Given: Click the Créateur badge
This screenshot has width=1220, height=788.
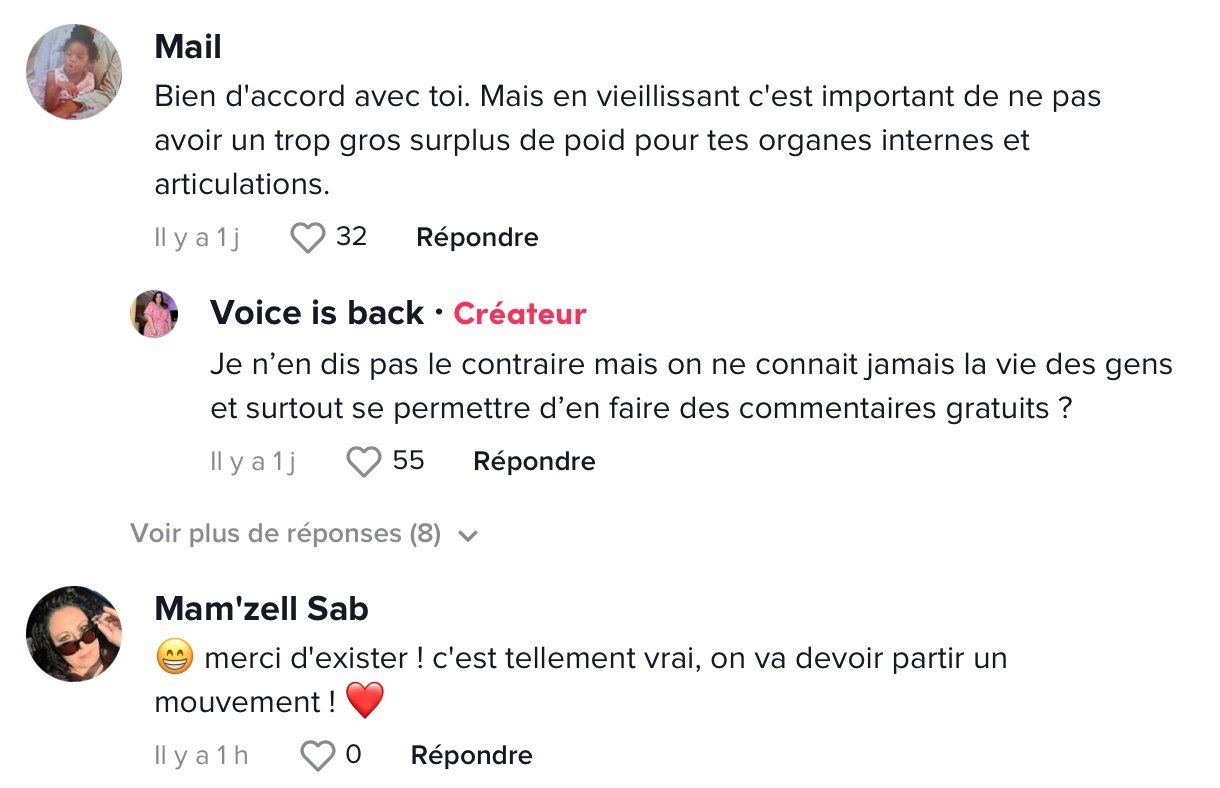Looking at the screenshot, I should (x=520, y=314).
